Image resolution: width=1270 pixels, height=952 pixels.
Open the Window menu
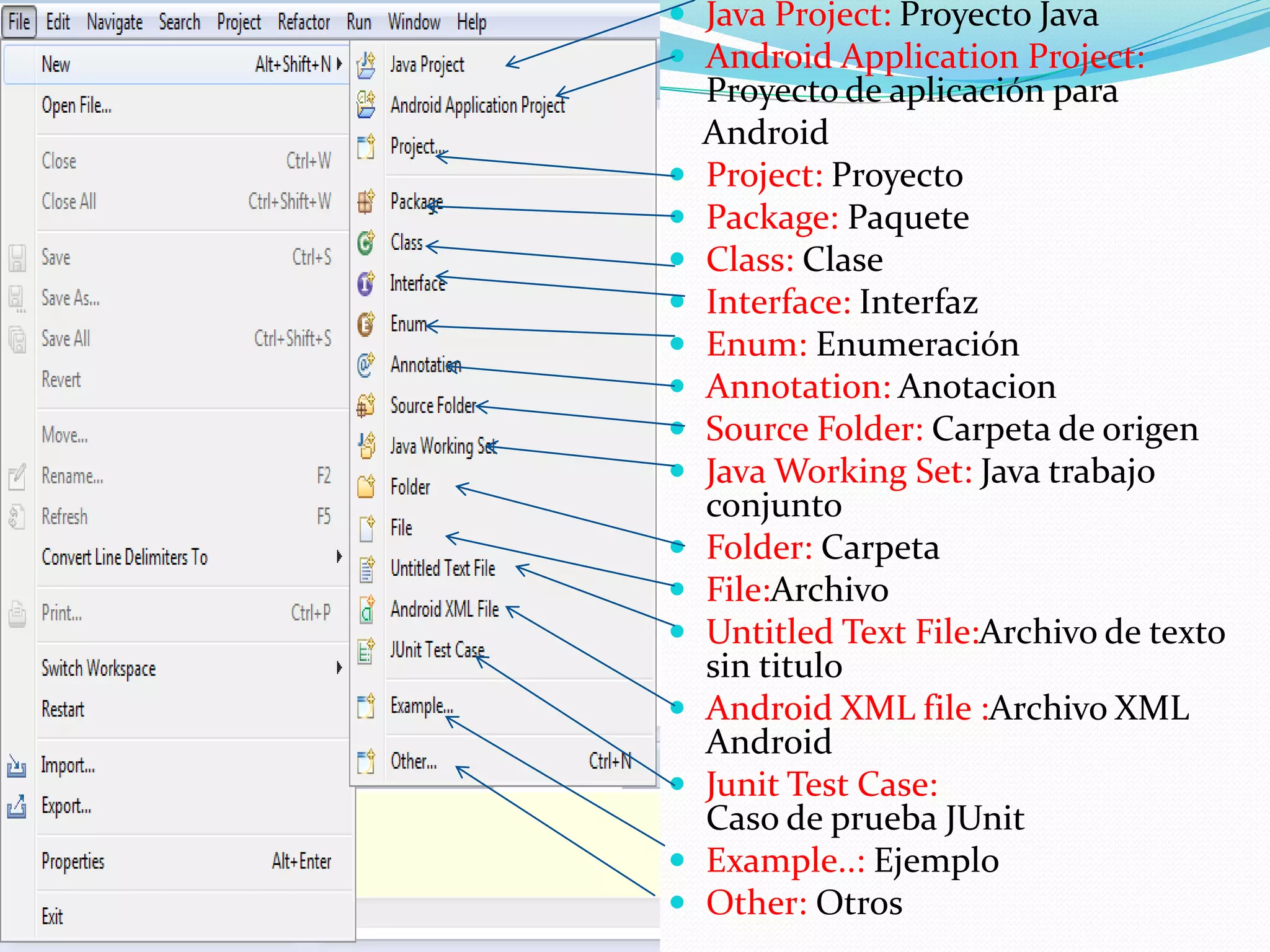coord(414,22)
